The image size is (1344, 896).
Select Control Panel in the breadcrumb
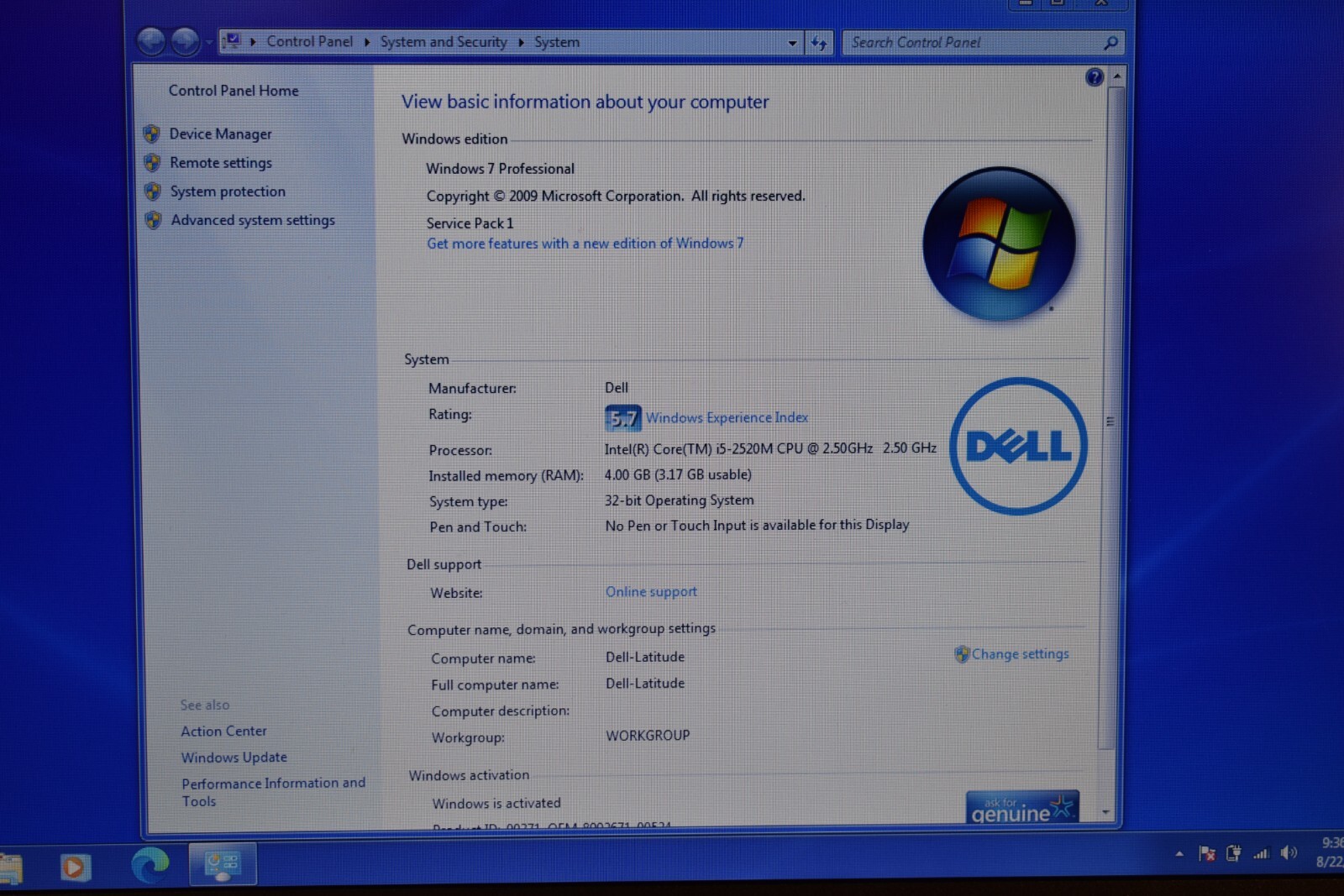click(x=309, y=41)
